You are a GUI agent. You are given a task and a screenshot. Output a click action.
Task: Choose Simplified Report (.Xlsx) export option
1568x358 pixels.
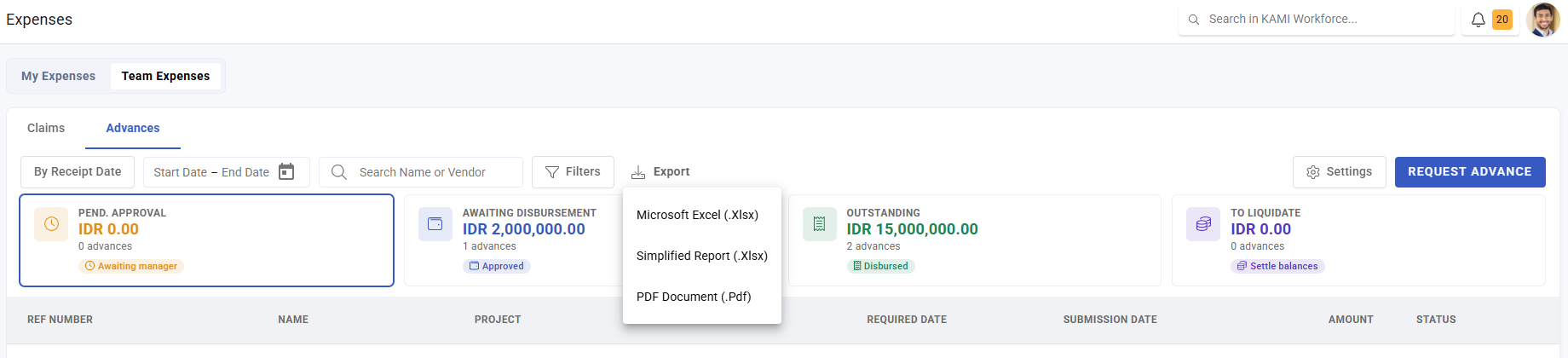[702, 256]
